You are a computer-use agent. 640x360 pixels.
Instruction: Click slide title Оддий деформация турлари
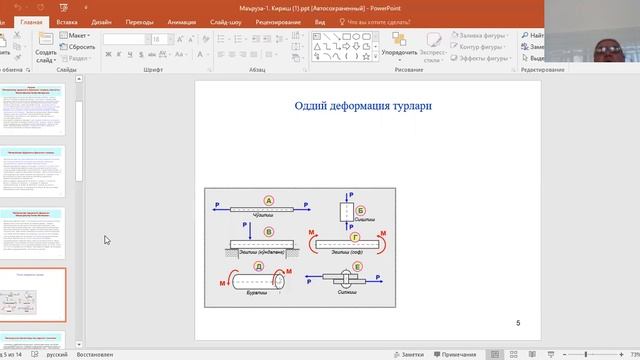point(363,106)
